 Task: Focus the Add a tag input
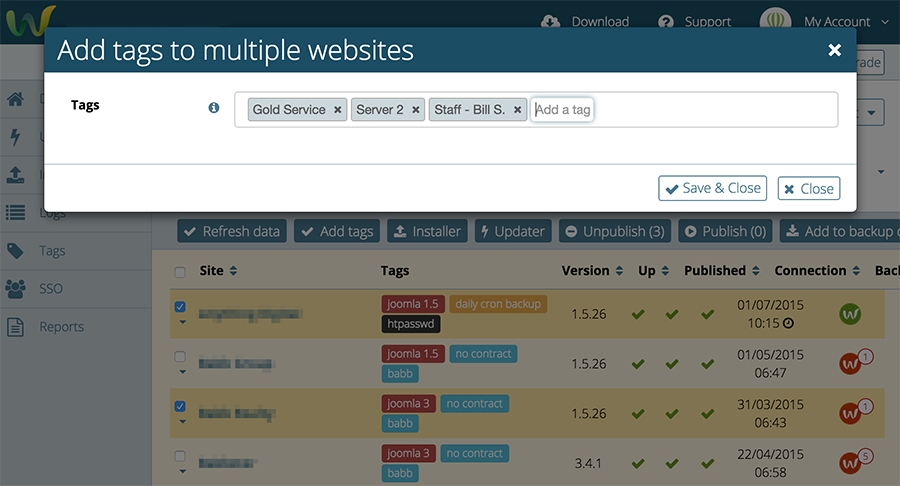[562, 110]
